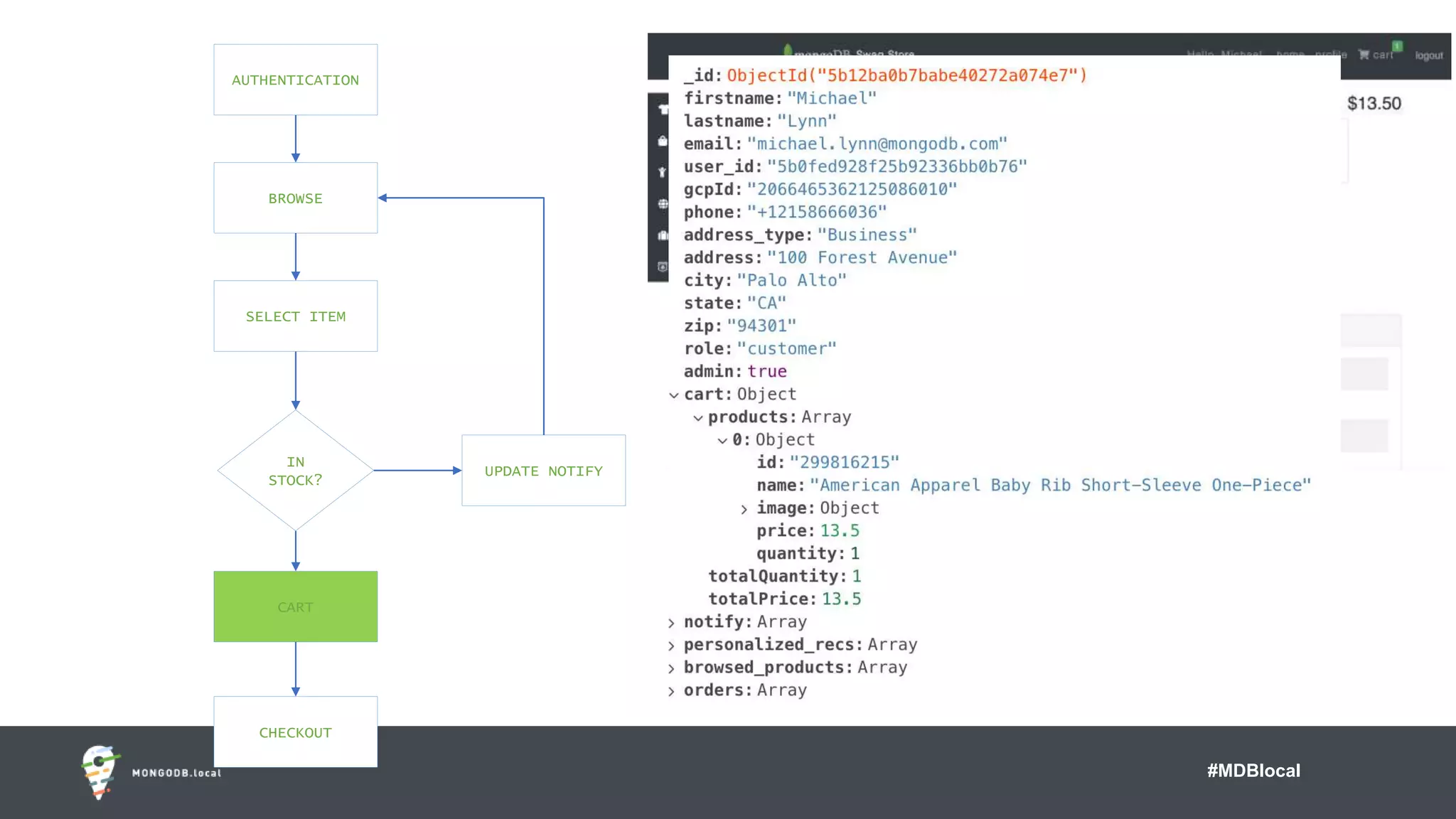Click the globe icon in sidebar

click(663, 203)
